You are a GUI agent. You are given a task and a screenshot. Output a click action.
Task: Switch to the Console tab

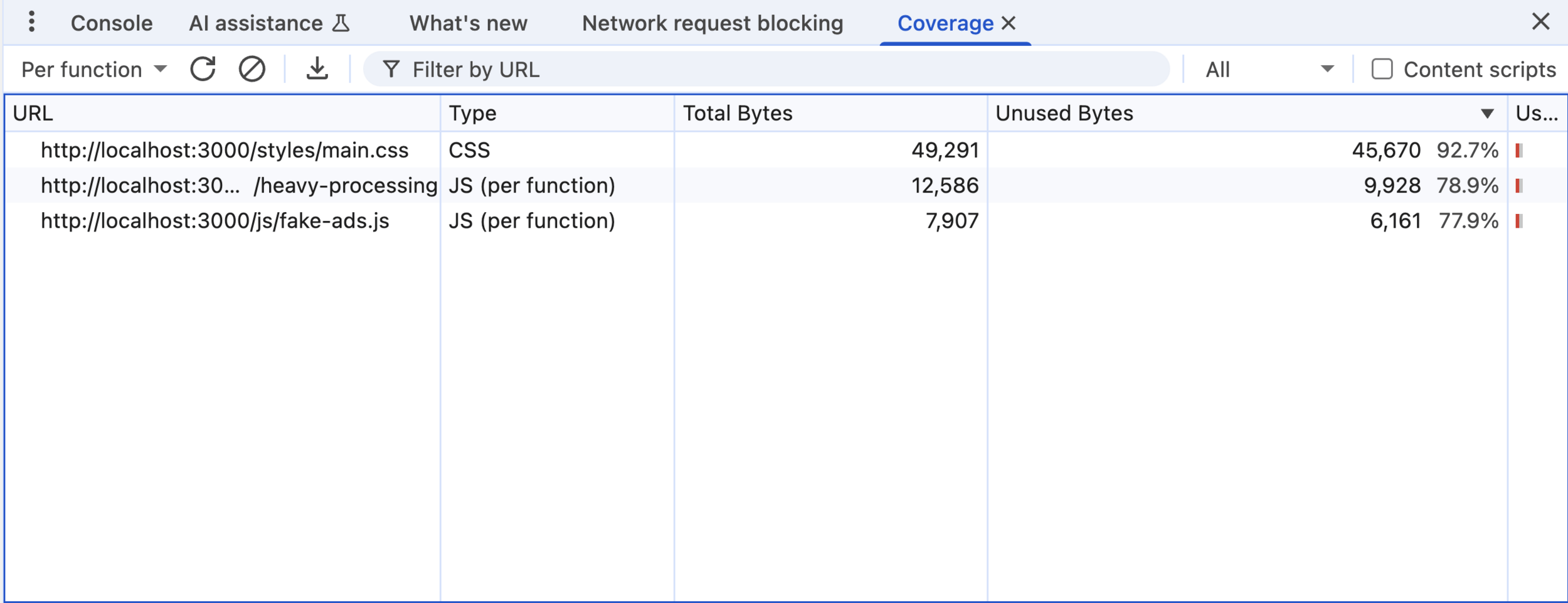[x=112, y=23]
